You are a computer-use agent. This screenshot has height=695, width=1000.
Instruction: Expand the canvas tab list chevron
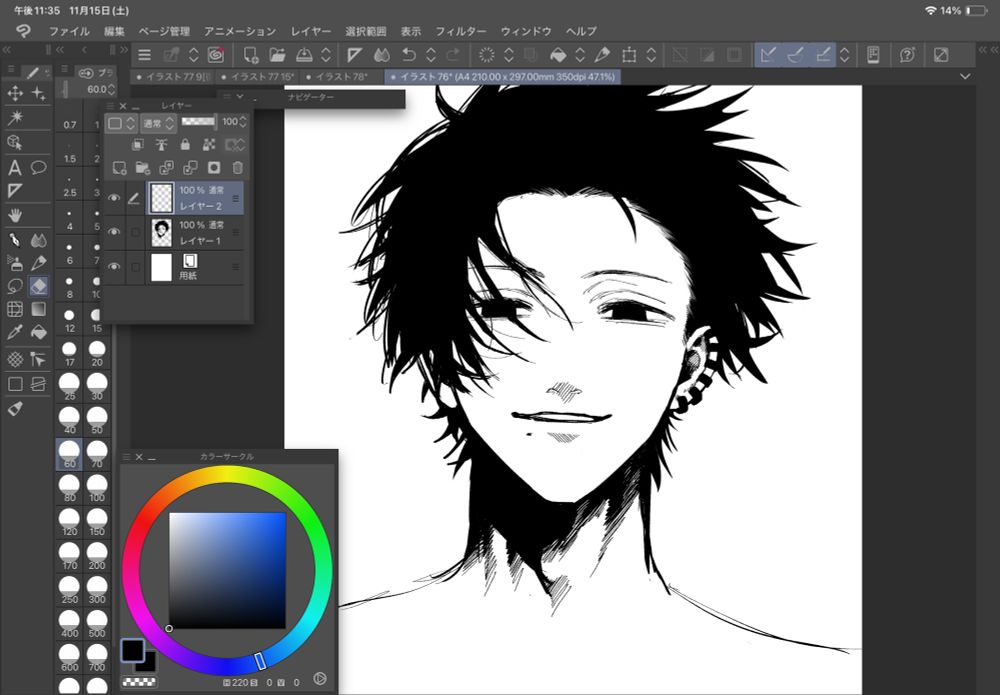(965, 76)
